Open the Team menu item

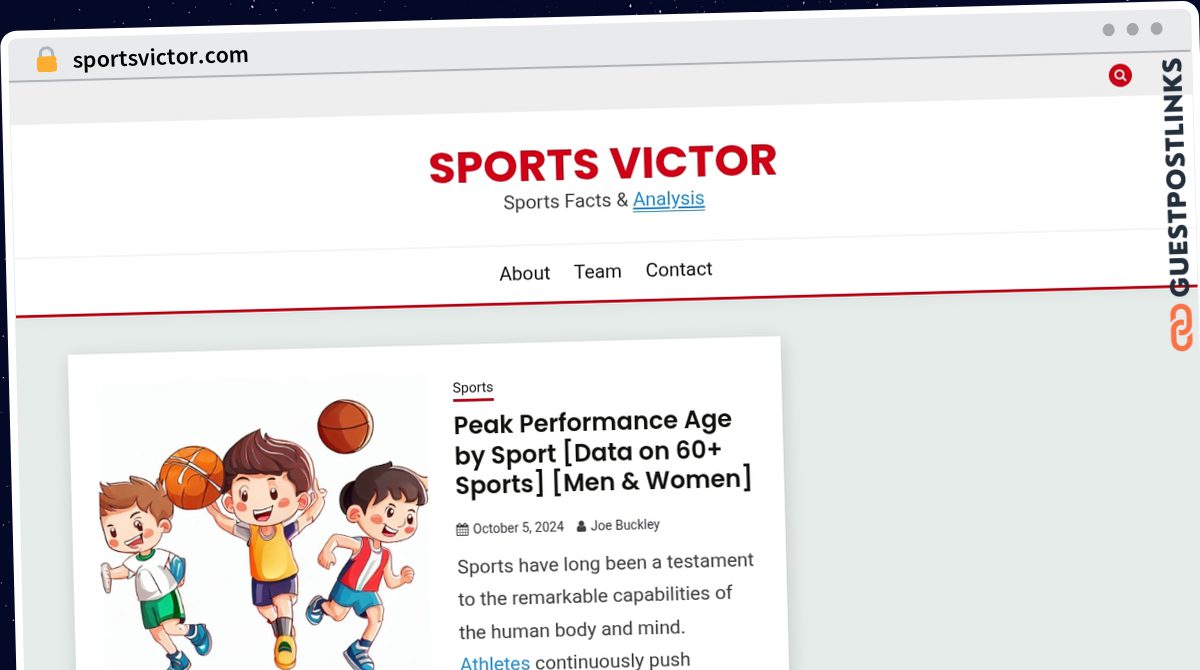tap(598, 271)
